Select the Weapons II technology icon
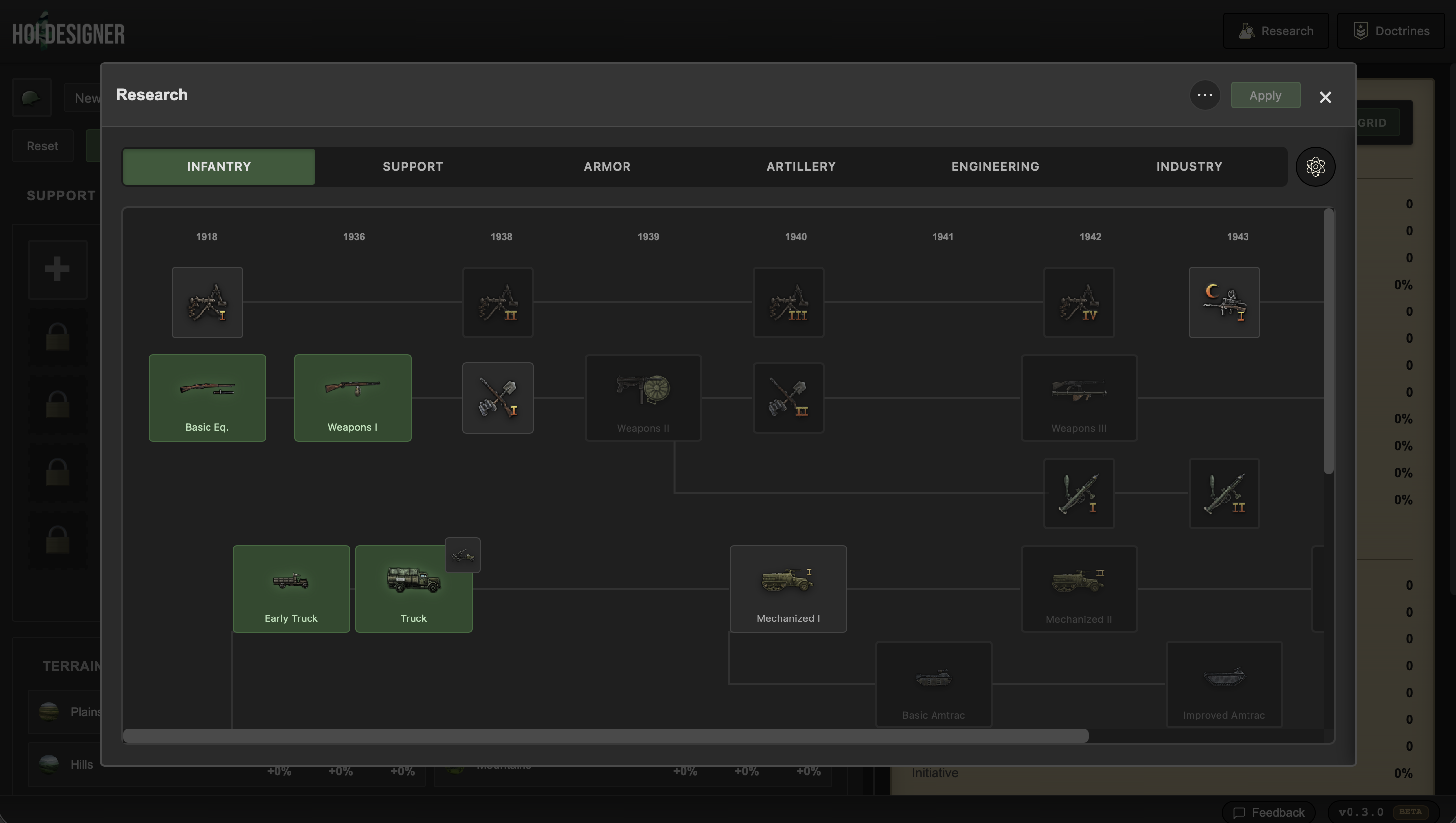Screen dimensions: 1456x823 click(x=642, y=398)
